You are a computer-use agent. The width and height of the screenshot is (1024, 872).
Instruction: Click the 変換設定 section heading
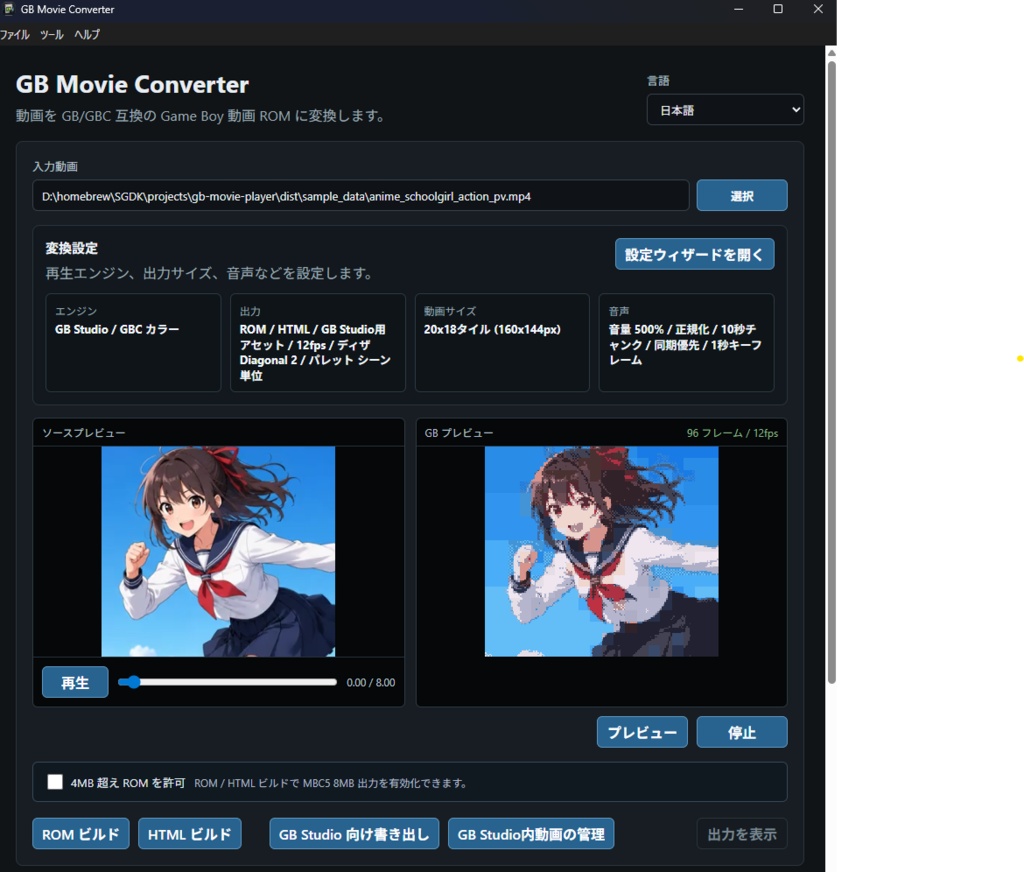(x=72, y=248)
